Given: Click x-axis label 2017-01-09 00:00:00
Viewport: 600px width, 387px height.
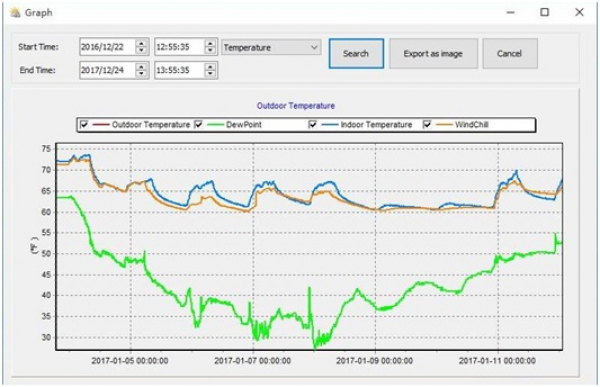Looking at the screenshot, I should (x=375, y=361).
